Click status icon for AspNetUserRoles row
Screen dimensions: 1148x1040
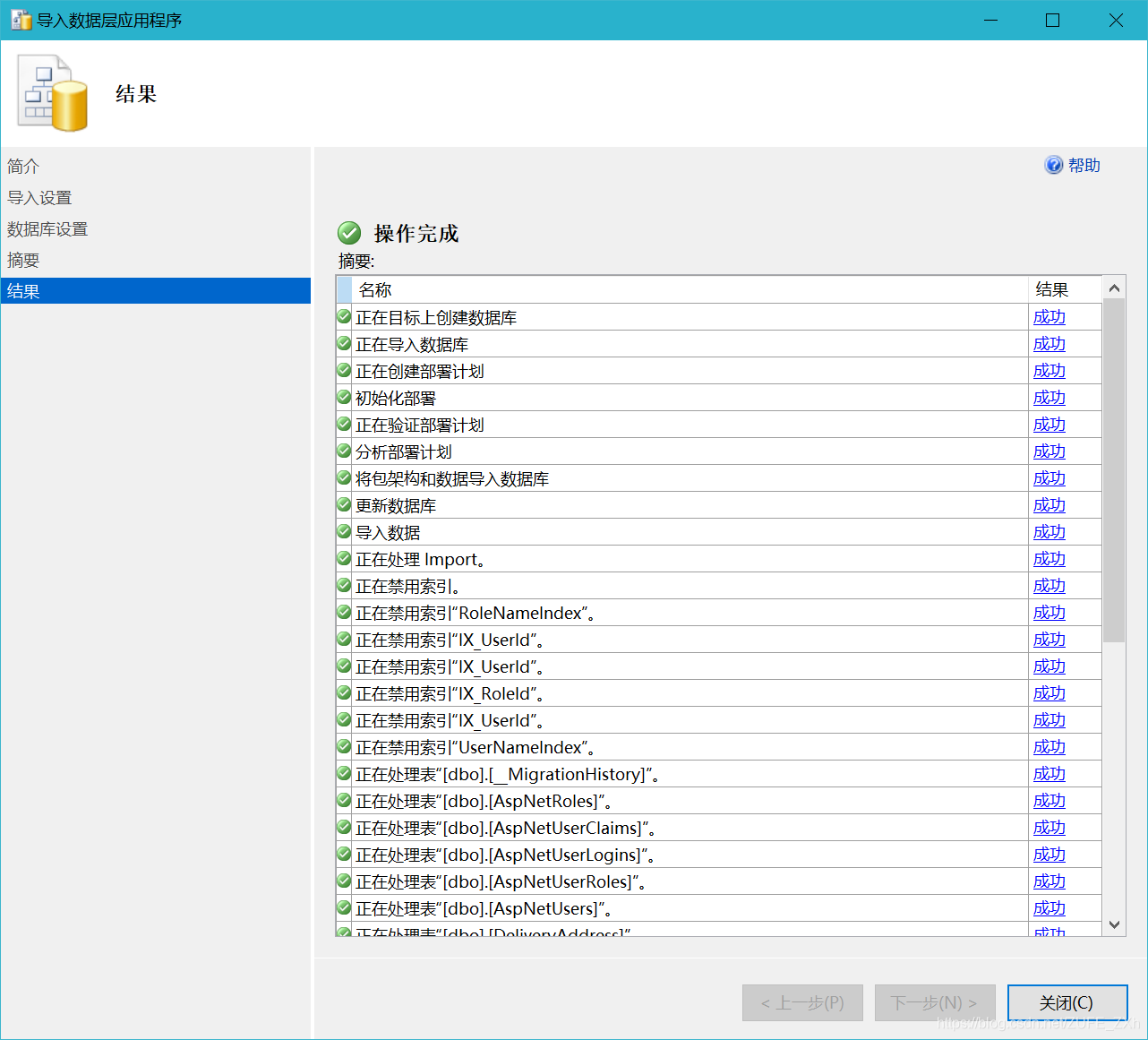(x=344, y=881)
